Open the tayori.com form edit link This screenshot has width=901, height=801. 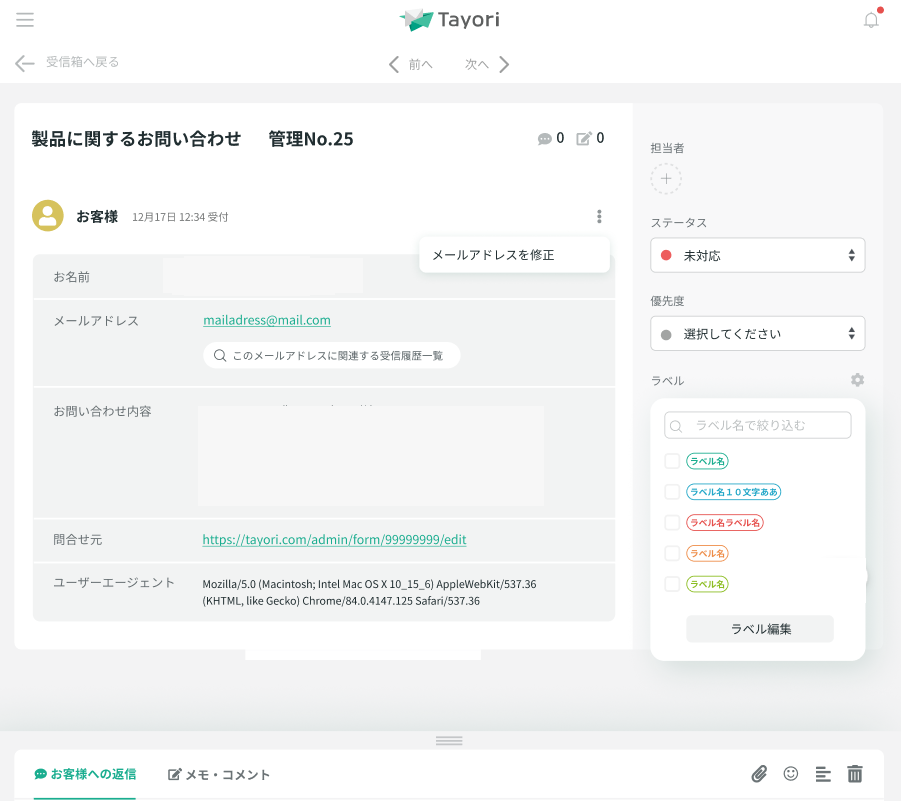334,540
